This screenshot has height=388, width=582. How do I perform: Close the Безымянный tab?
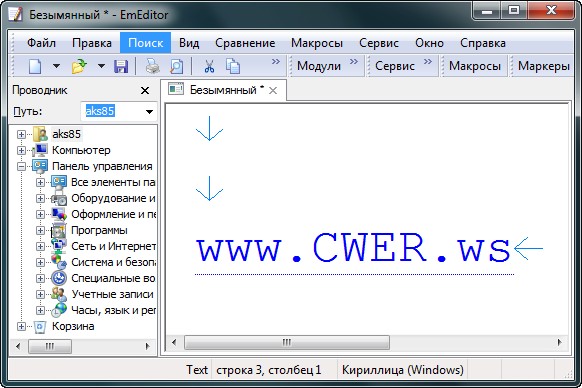coord(273,91)
